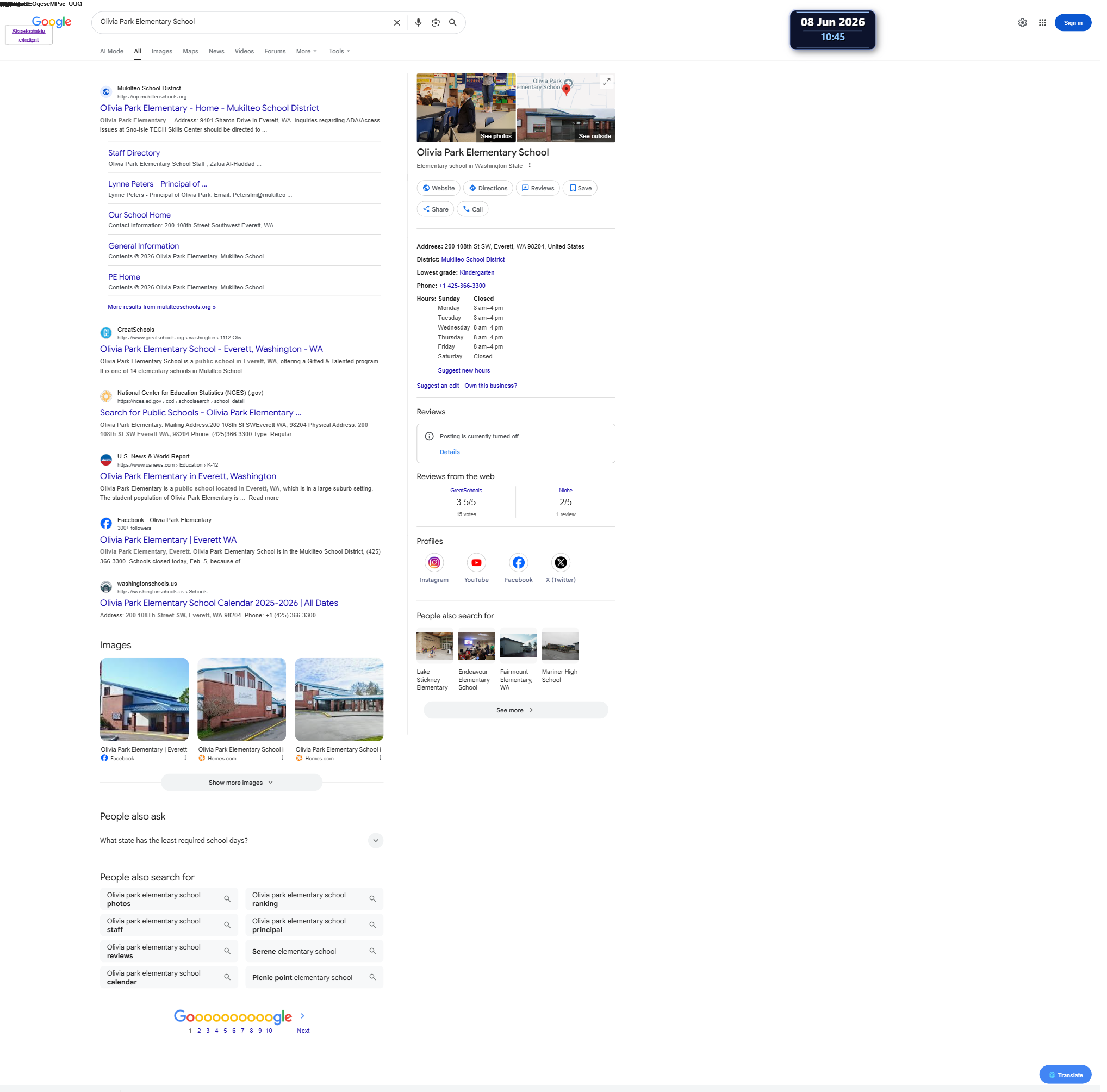
Task: Open 'Olivia Park Elementary - Home - Mukilteo School District' result
Action: pos(210,108)
